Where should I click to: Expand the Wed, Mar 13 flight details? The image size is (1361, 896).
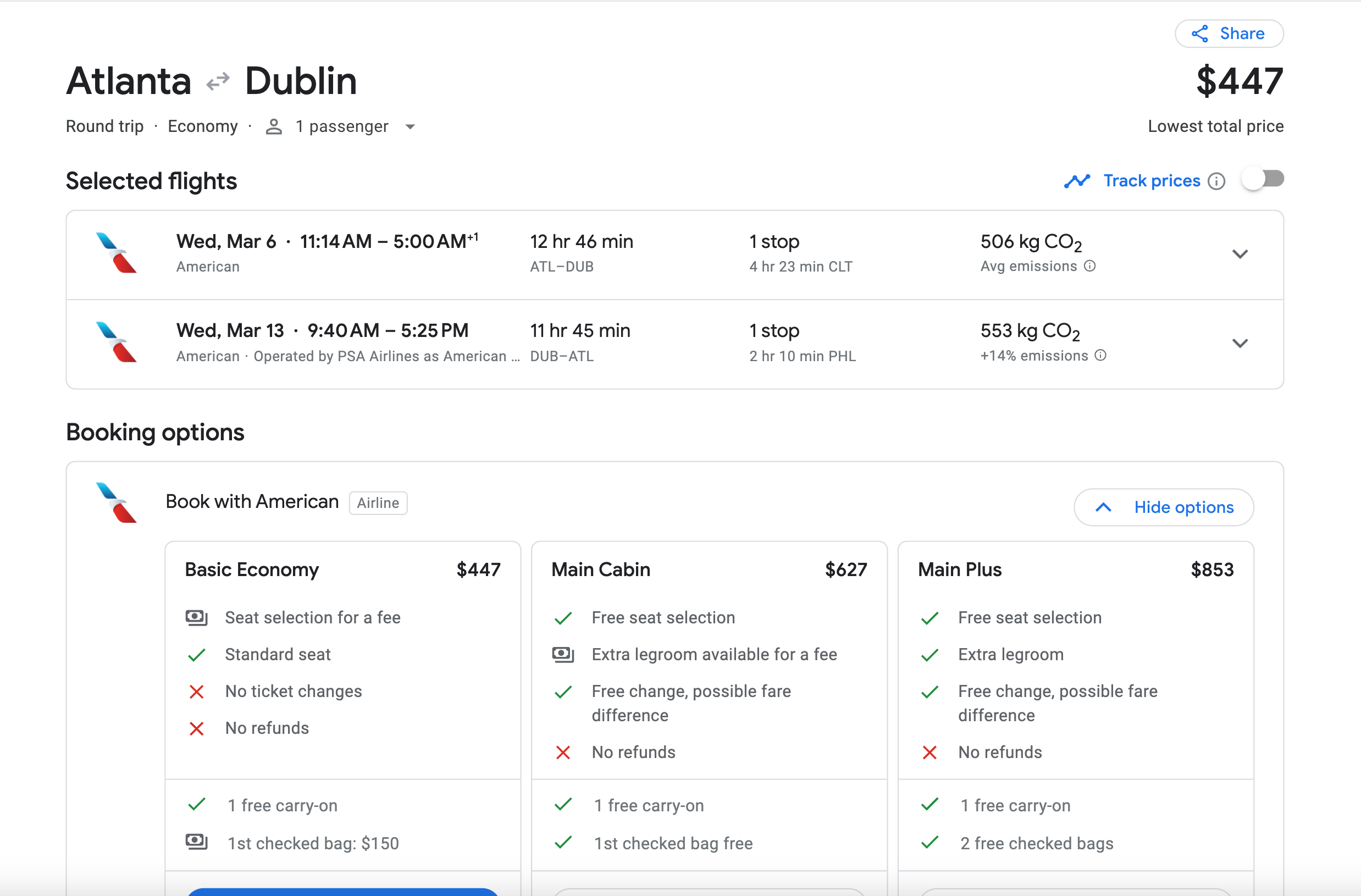[1239, 343]
